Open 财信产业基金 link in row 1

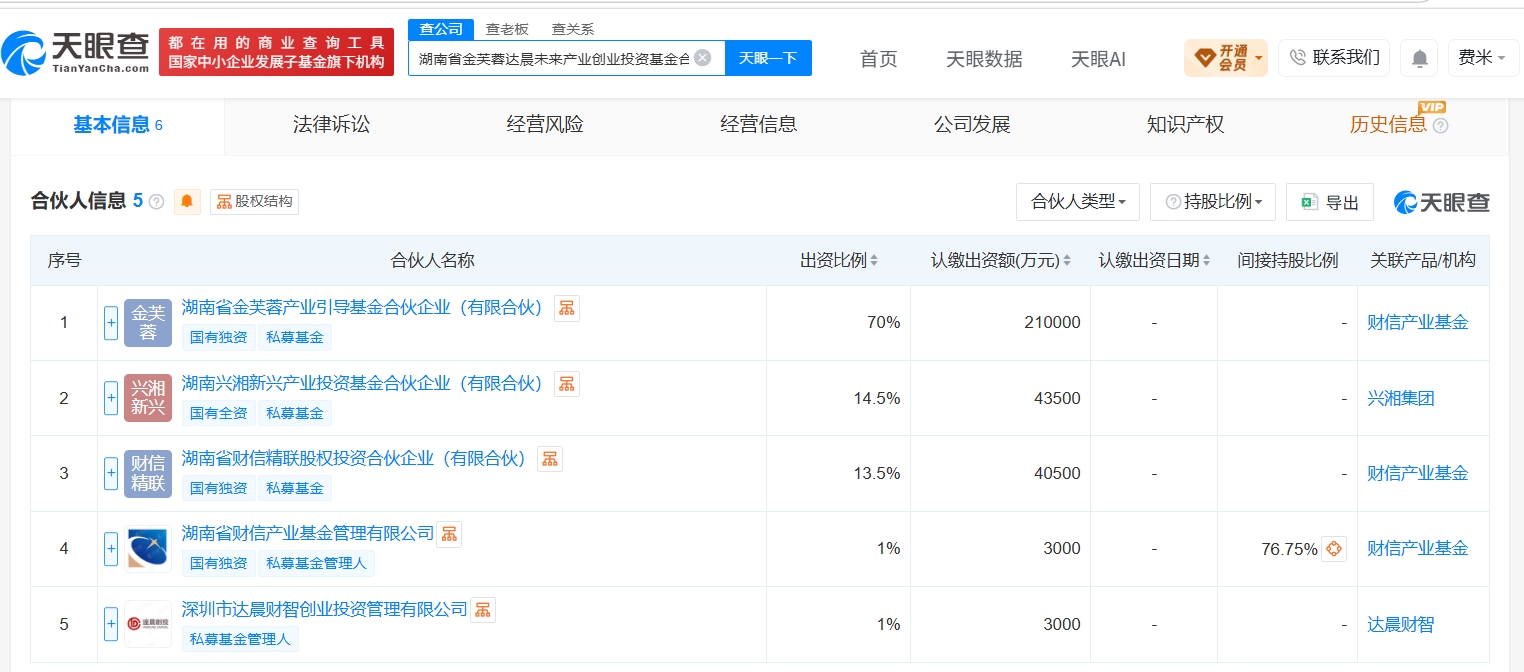1418,323
